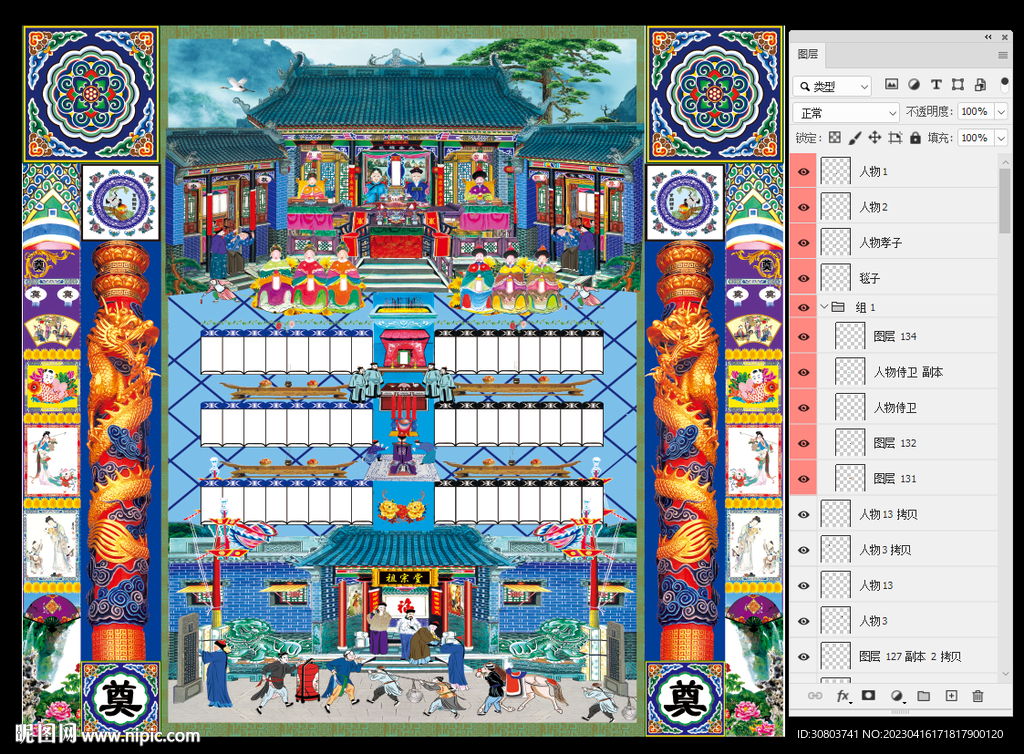Filter layers by adjustment layer icon
1024x754 pixels.
click(914, 84)
